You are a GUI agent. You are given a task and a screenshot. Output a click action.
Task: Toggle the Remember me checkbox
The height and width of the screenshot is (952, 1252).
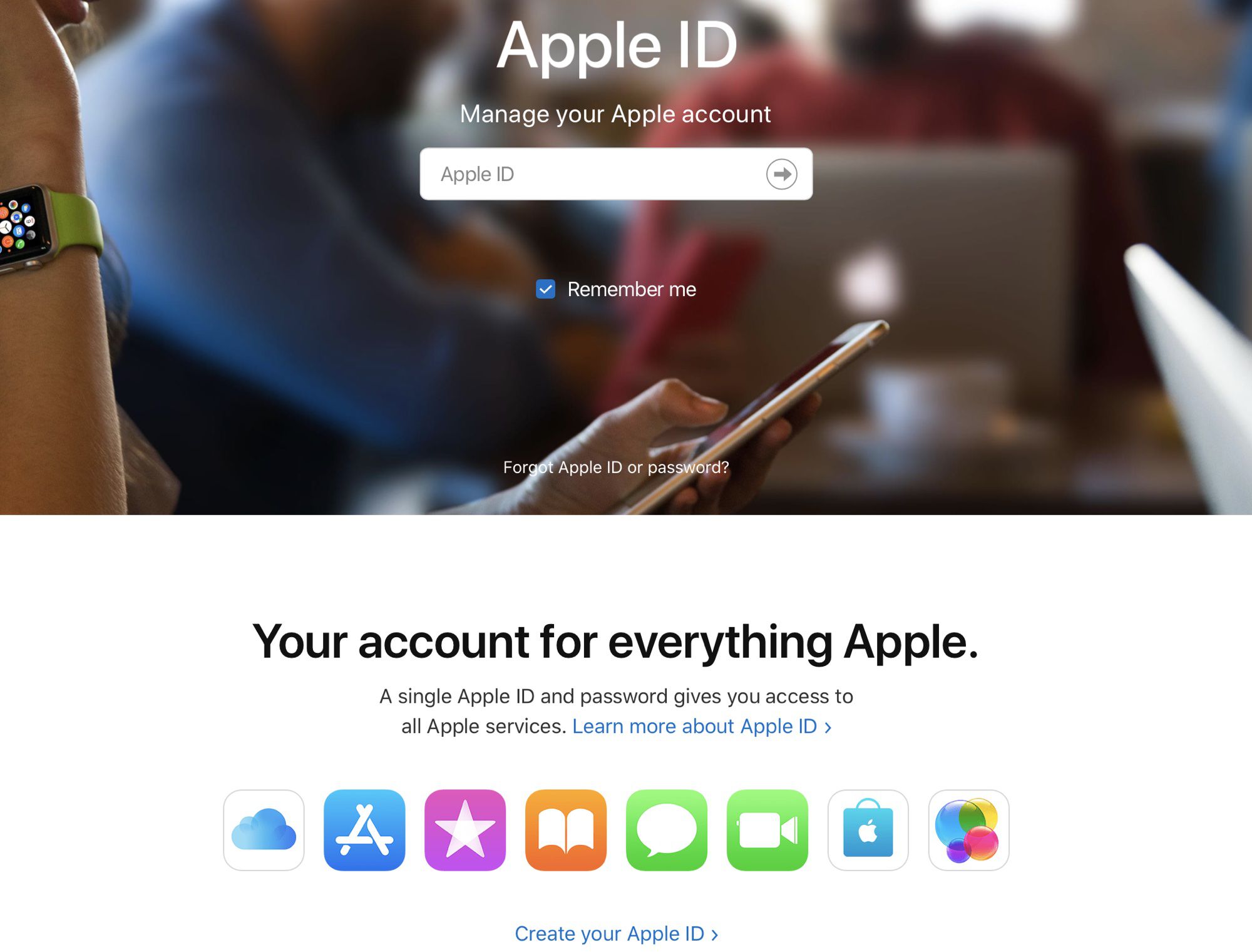(546, 290)
